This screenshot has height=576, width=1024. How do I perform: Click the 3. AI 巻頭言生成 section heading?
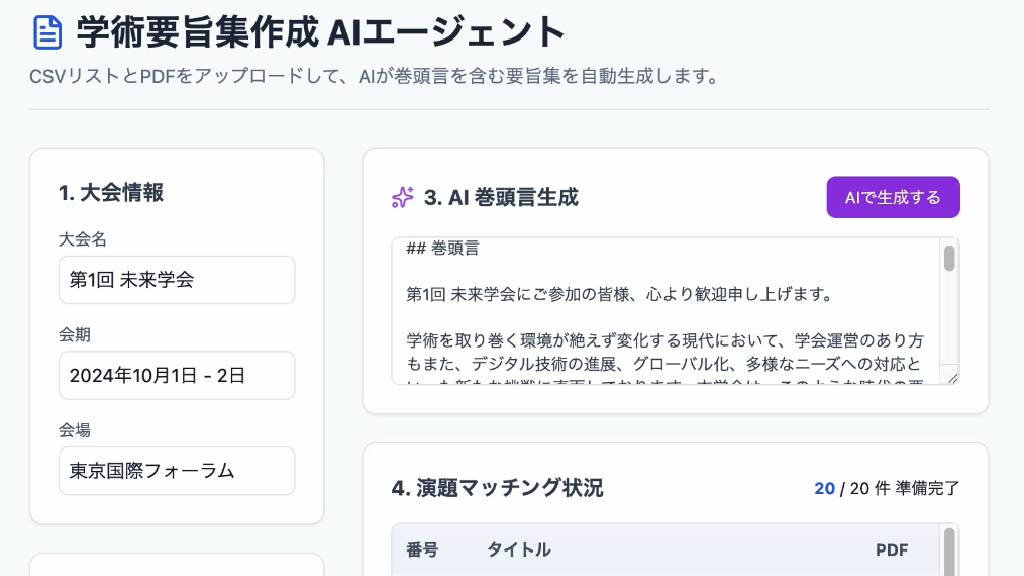(x=501, y=197)
